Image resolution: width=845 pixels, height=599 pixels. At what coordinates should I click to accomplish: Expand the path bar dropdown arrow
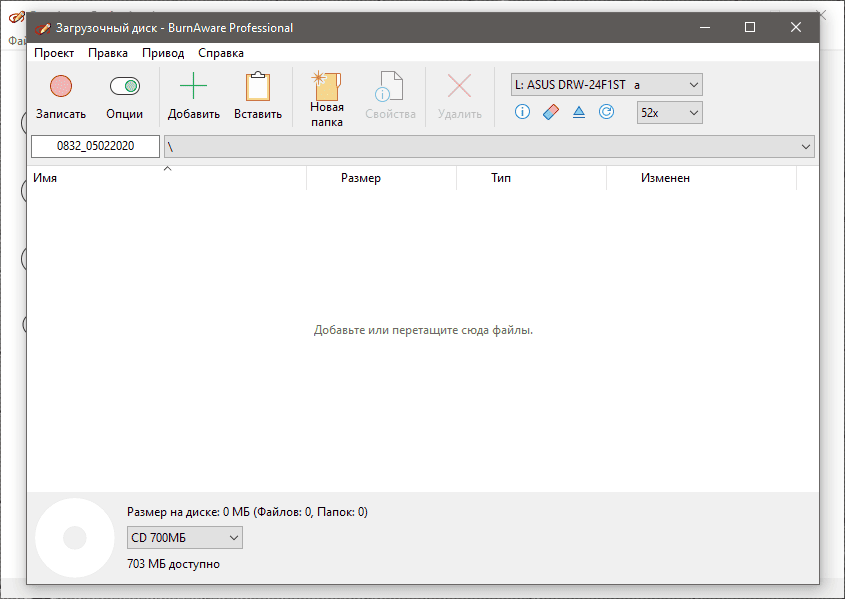(806, 147)
